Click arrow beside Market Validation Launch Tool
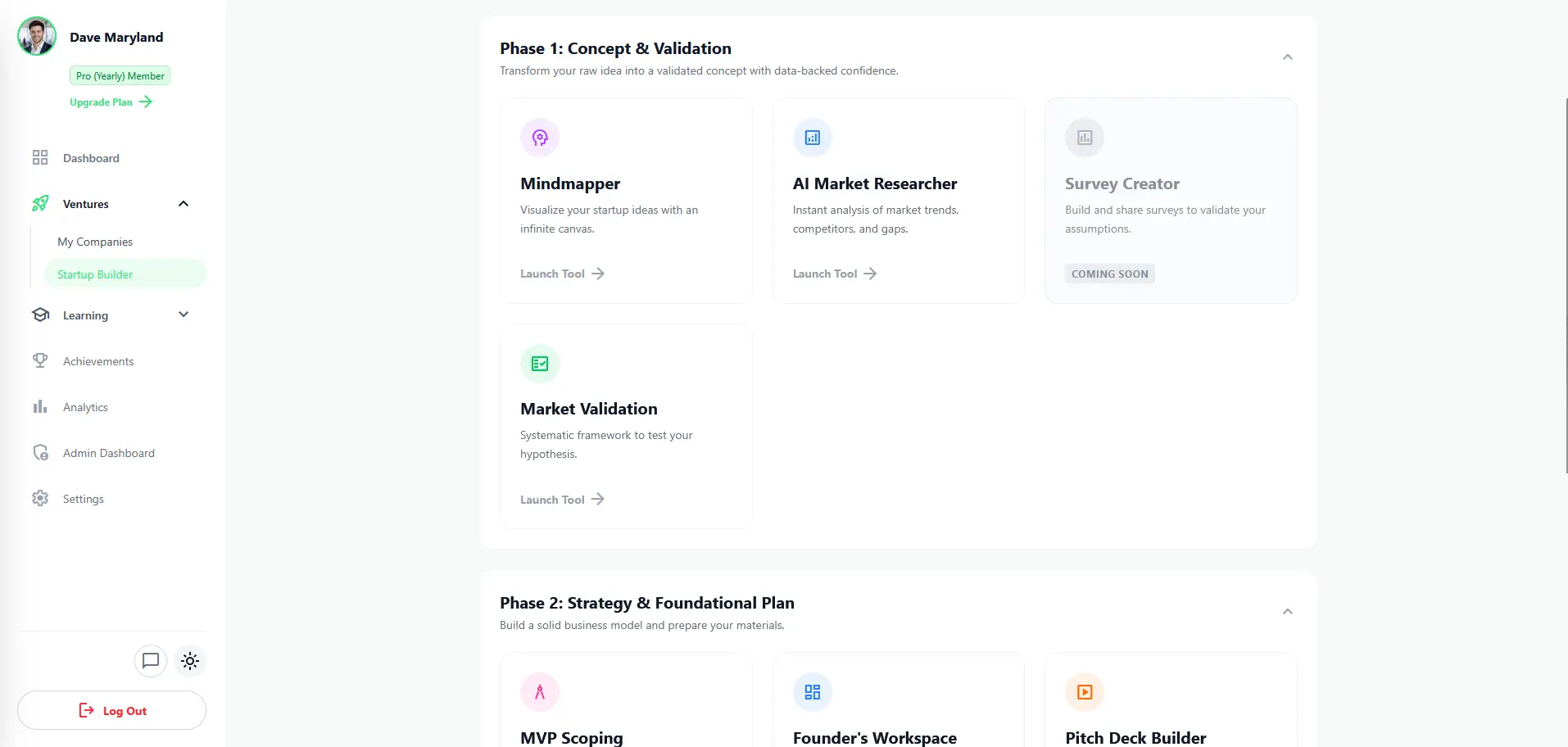The width and height of the screenshot is (1568, 747). [x=598, y=499]
